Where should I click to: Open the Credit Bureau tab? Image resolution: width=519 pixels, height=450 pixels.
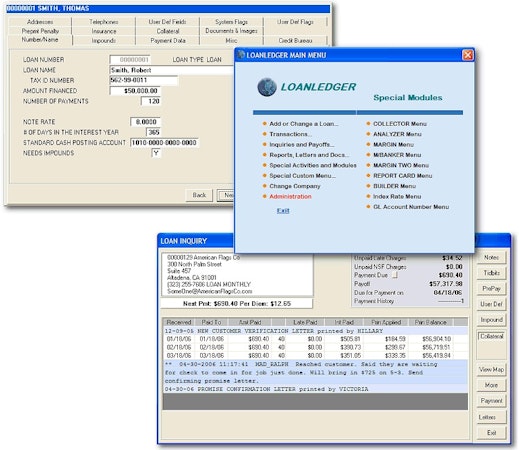[295, 40]
